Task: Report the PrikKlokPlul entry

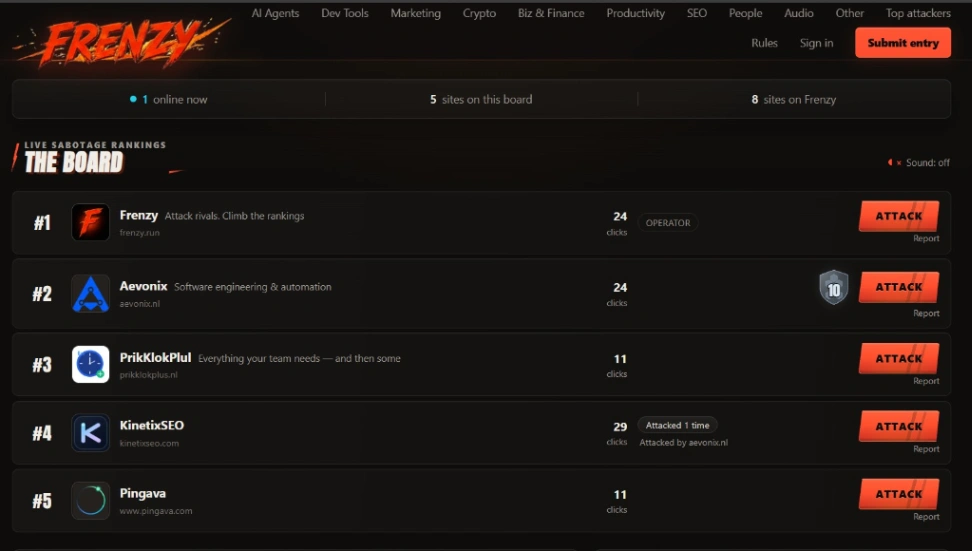Action: click(926, 381)
